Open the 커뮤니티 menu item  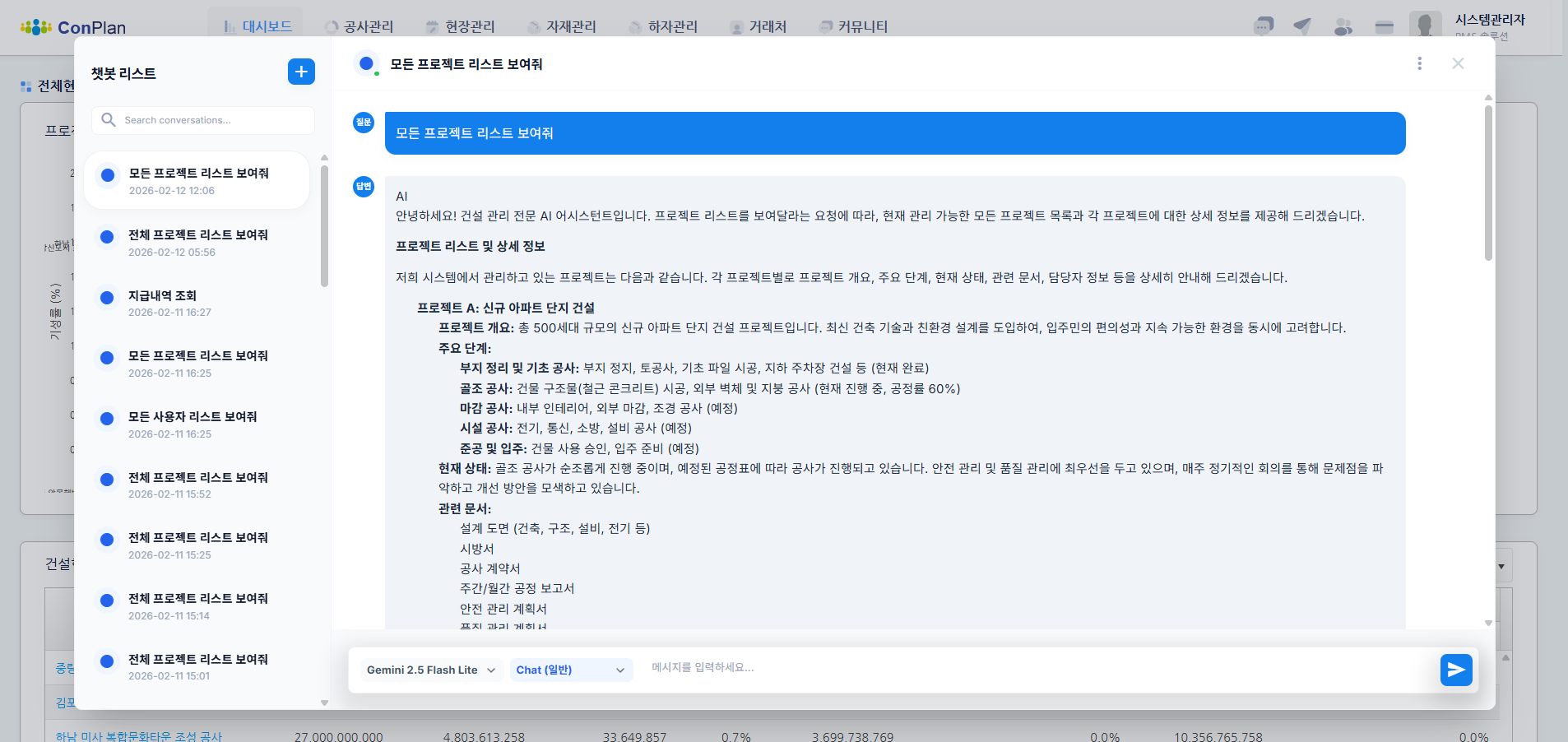pyautogui.click(x=853, y=26)
